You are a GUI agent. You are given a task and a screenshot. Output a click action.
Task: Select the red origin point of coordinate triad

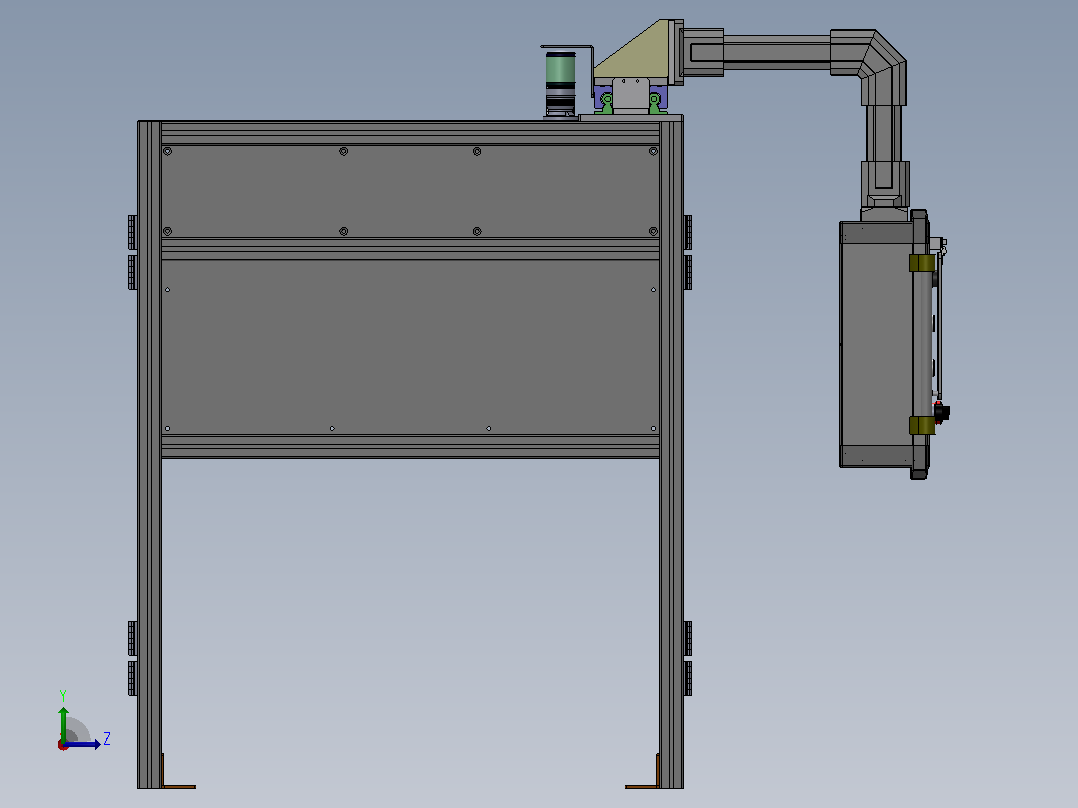click(63, 745)
